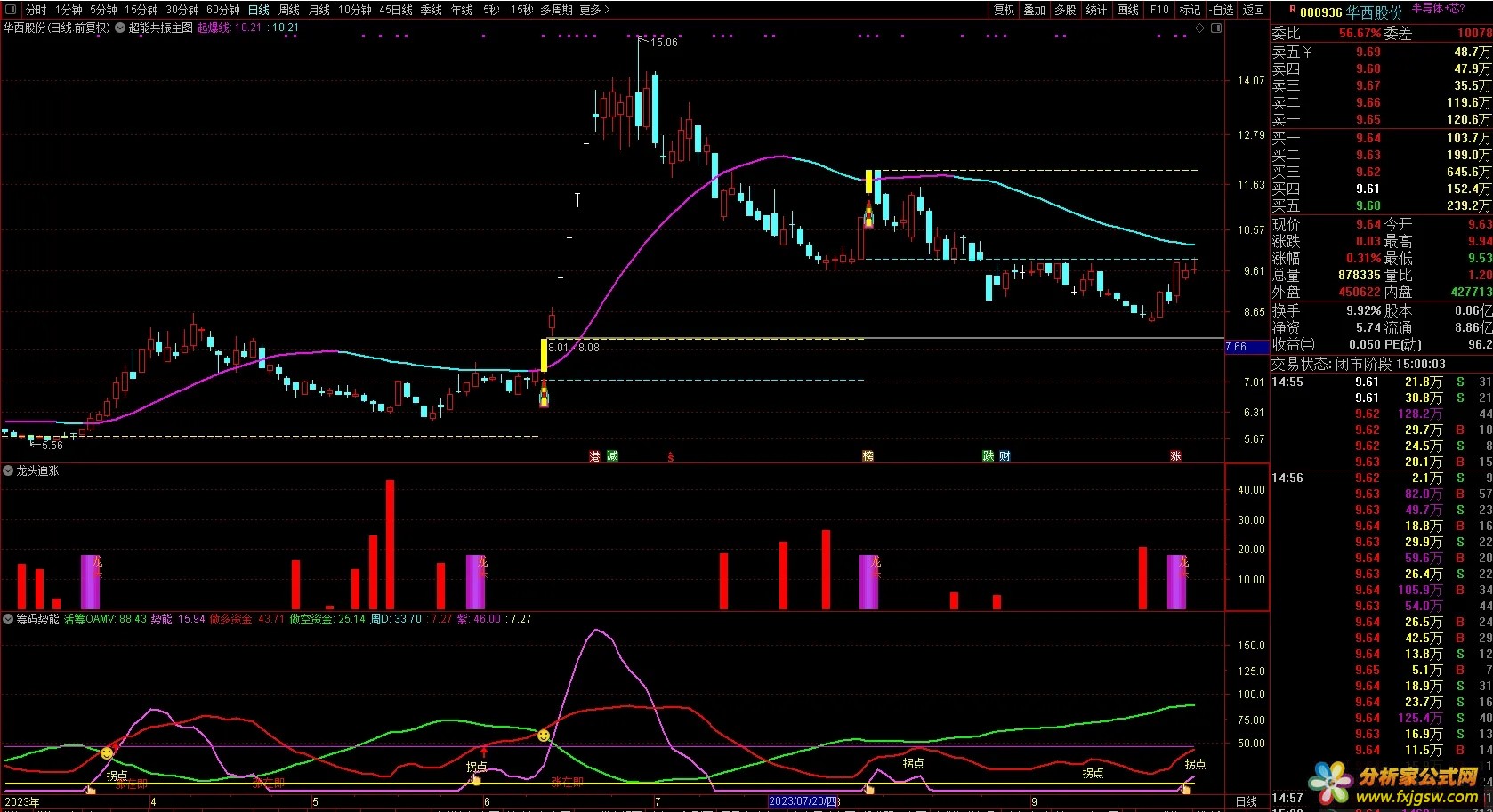Image resolution: width=1493 pixels, height=812 pixels.
Task: Select the 日线 daily period tab
Action: tap(258, 10)
